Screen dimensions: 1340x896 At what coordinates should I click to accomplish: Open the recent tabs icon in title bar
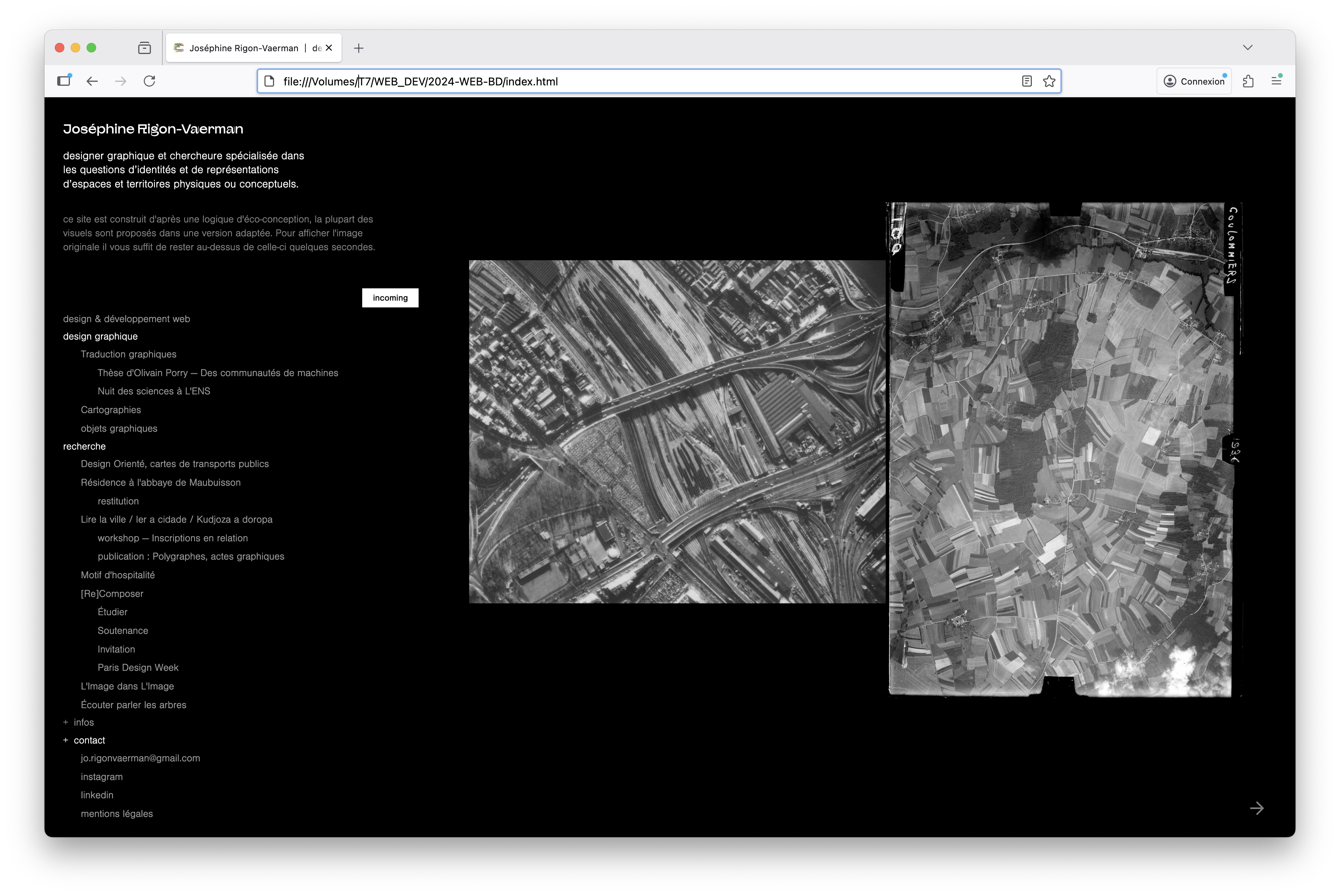tap(145, 48)
